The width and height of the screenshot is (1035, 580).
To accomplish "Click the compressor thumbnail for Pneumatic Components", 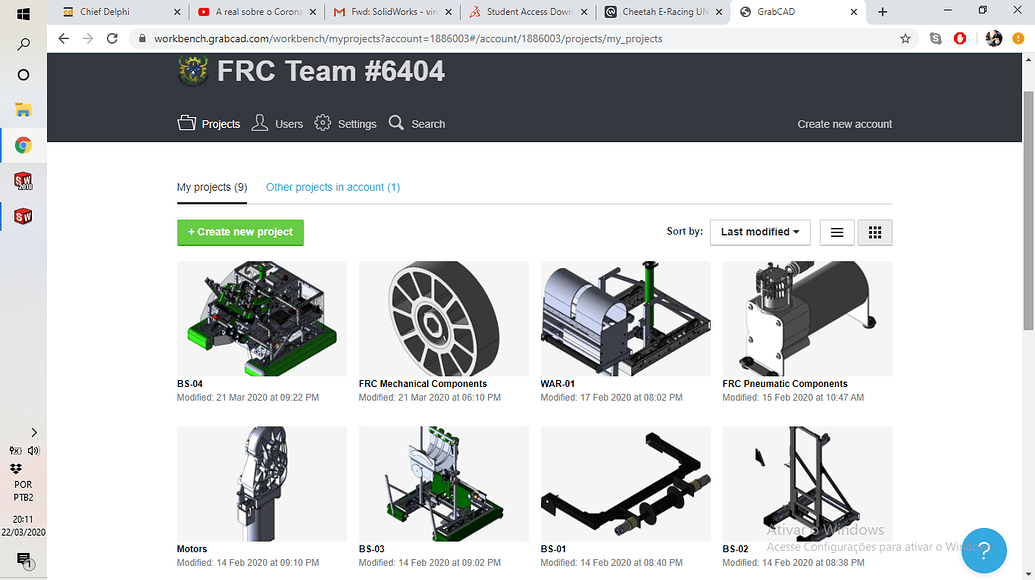I will click(x=807, y=319).
